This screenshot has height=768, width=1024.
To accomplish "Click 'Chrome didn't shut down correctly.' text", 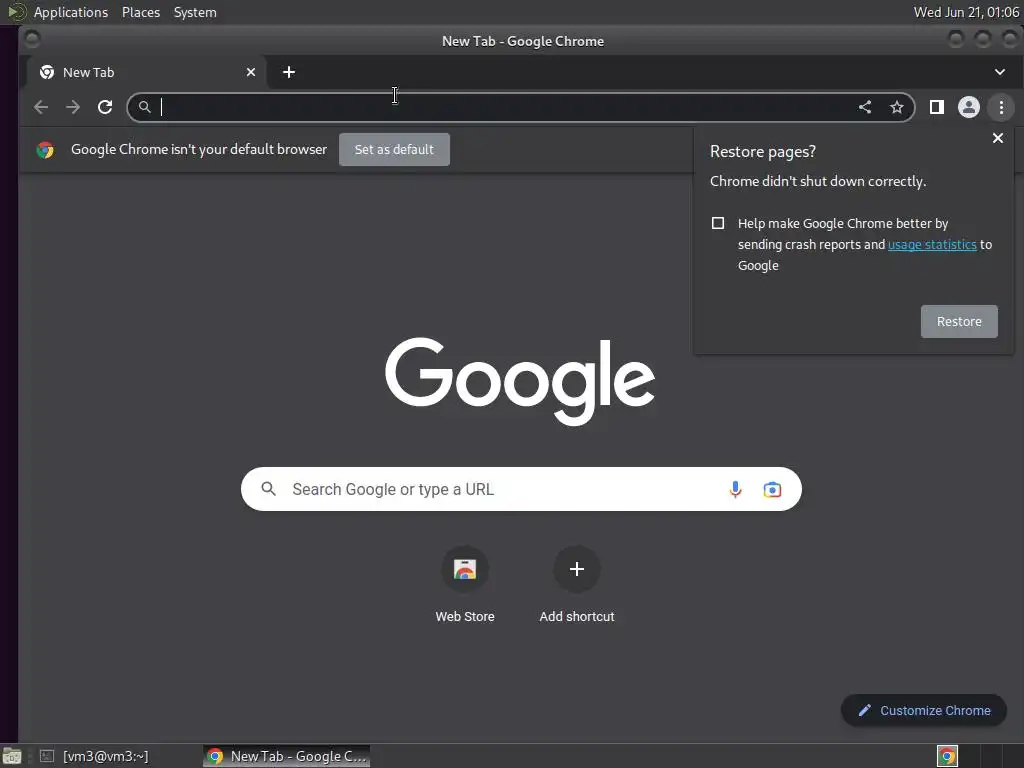I will 818,181.
